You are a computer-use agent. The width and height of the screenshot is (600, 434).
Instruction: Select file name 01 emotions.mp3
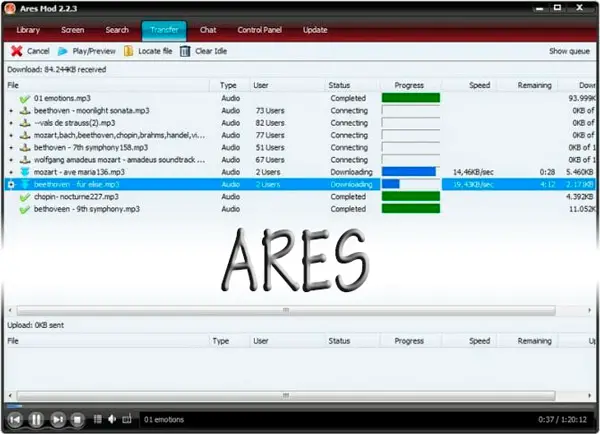[x=62, y=98]
